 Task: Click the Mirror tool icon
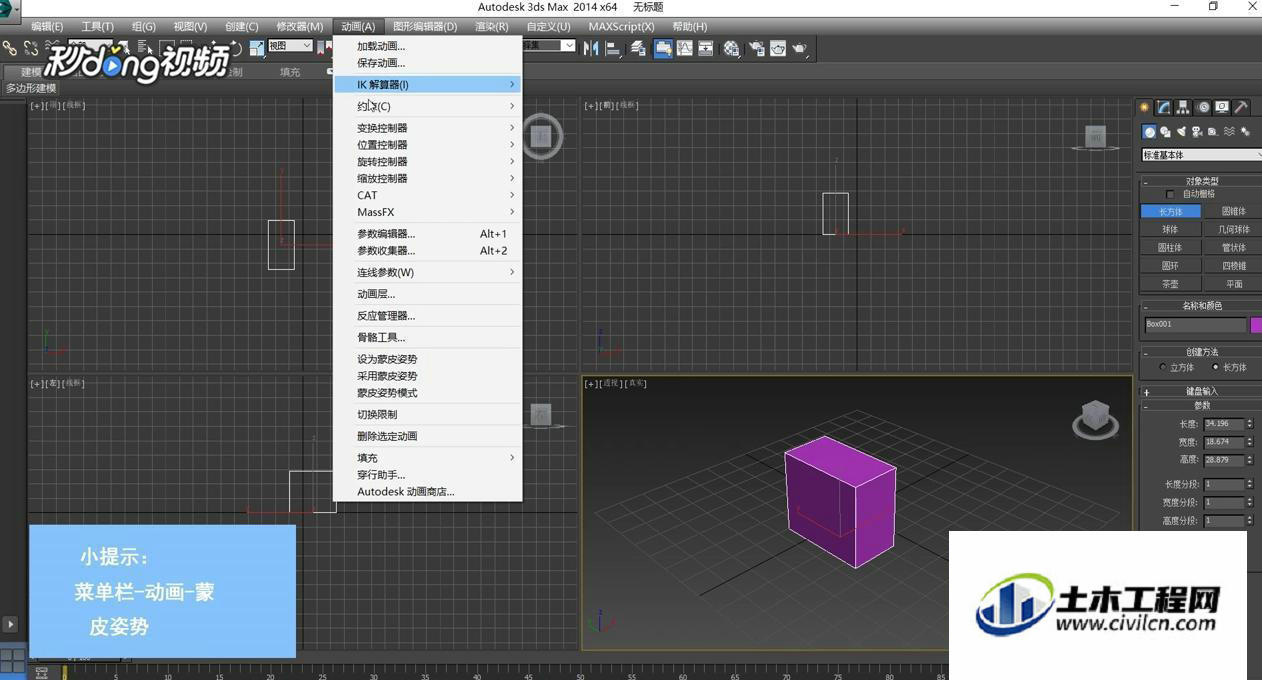[591, 47]
